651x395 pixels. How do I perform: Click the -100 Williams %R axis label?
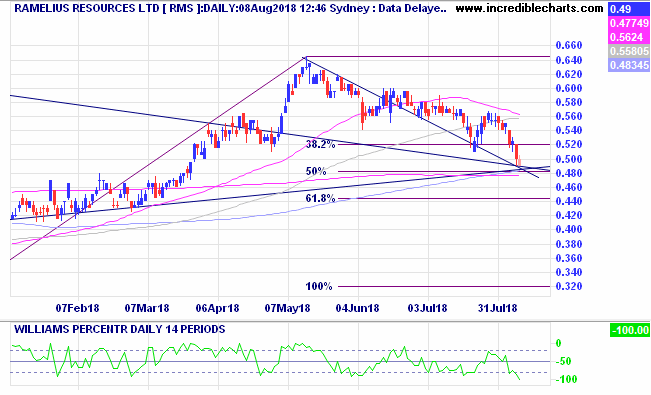coord(566,380)
